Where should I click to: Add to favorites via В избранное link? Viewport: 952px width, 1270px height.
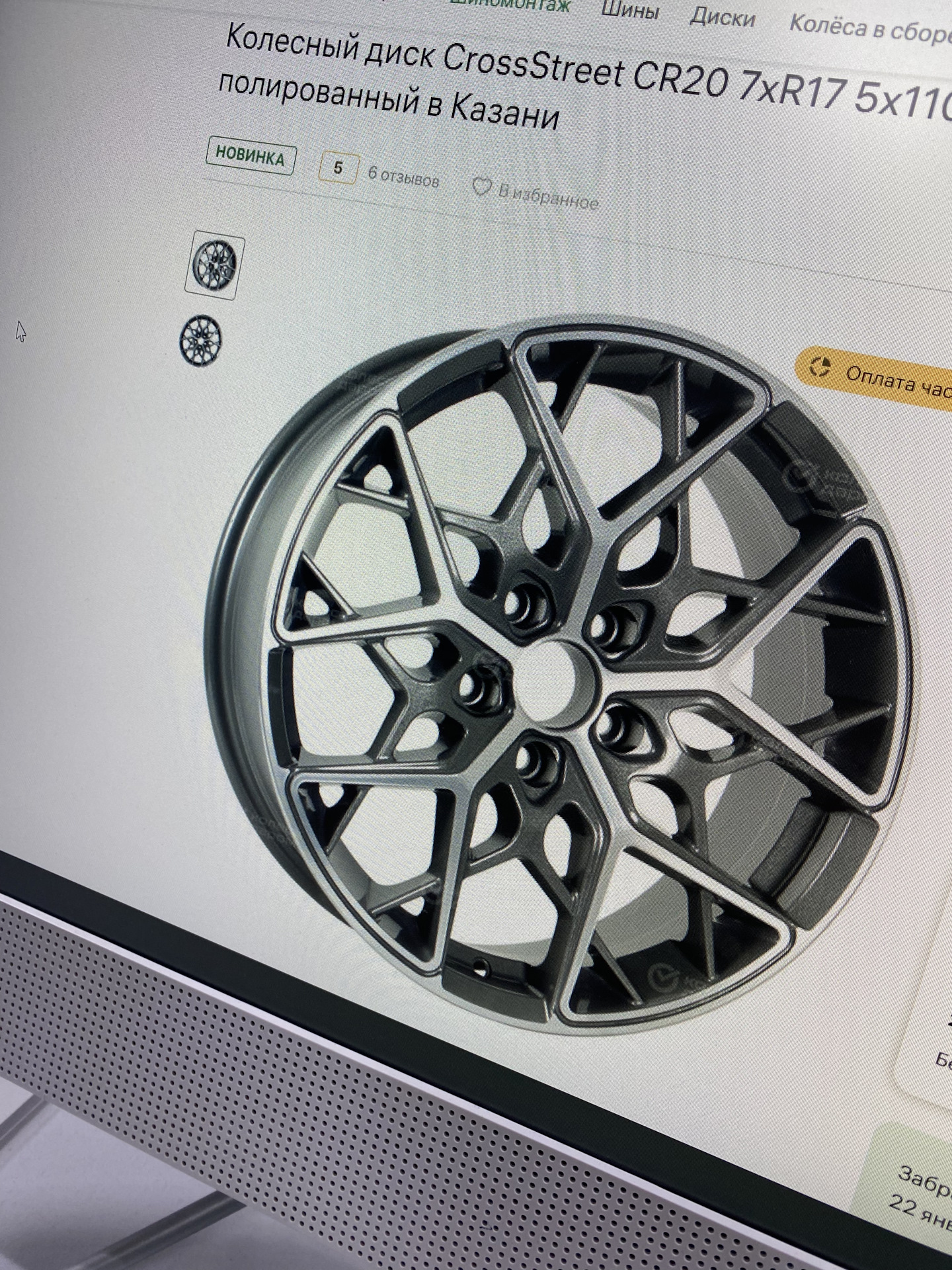click(x=548, y=195)
